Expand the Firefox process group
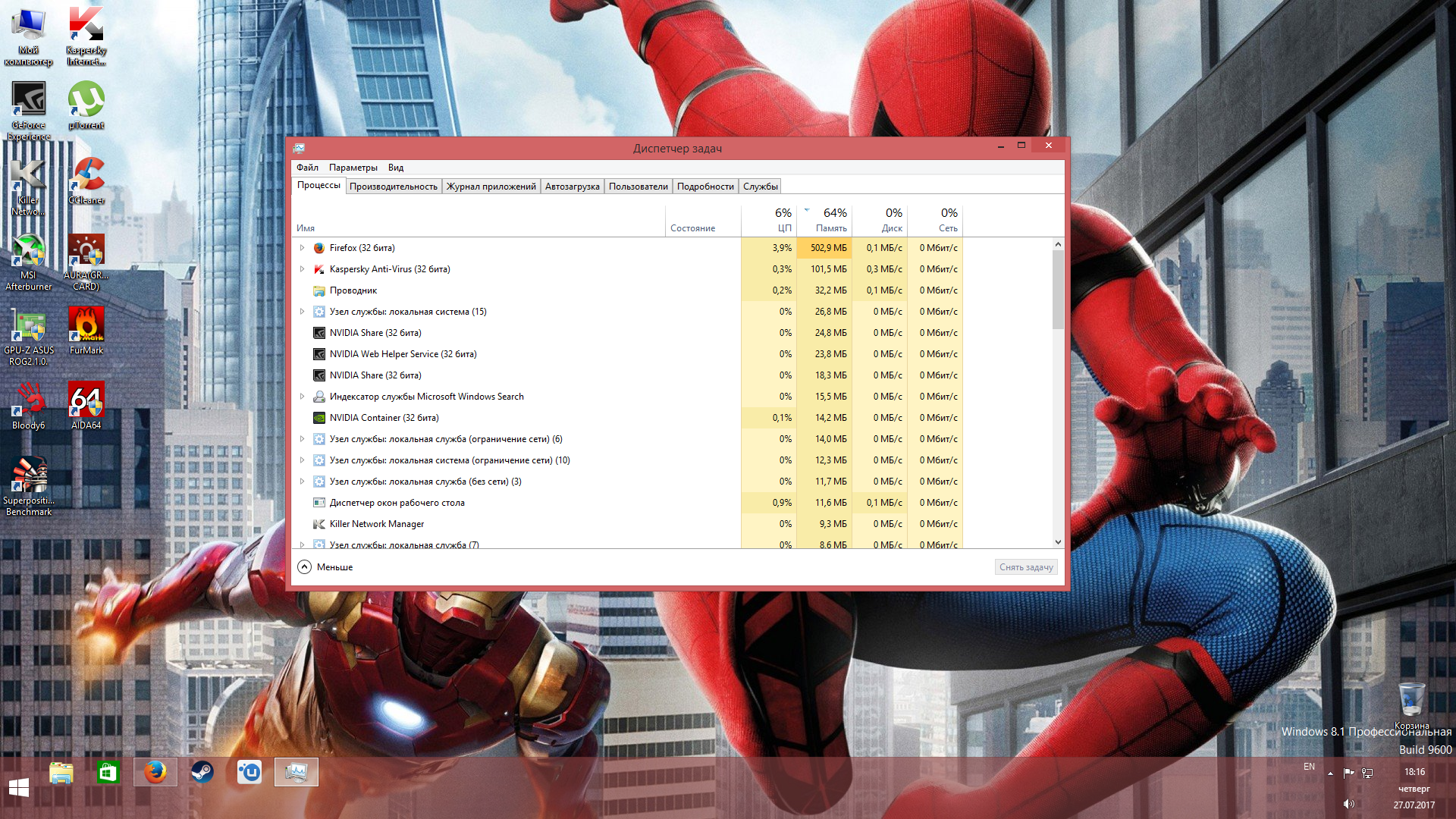Screen dimensions: 1456x819 point(302,248)
